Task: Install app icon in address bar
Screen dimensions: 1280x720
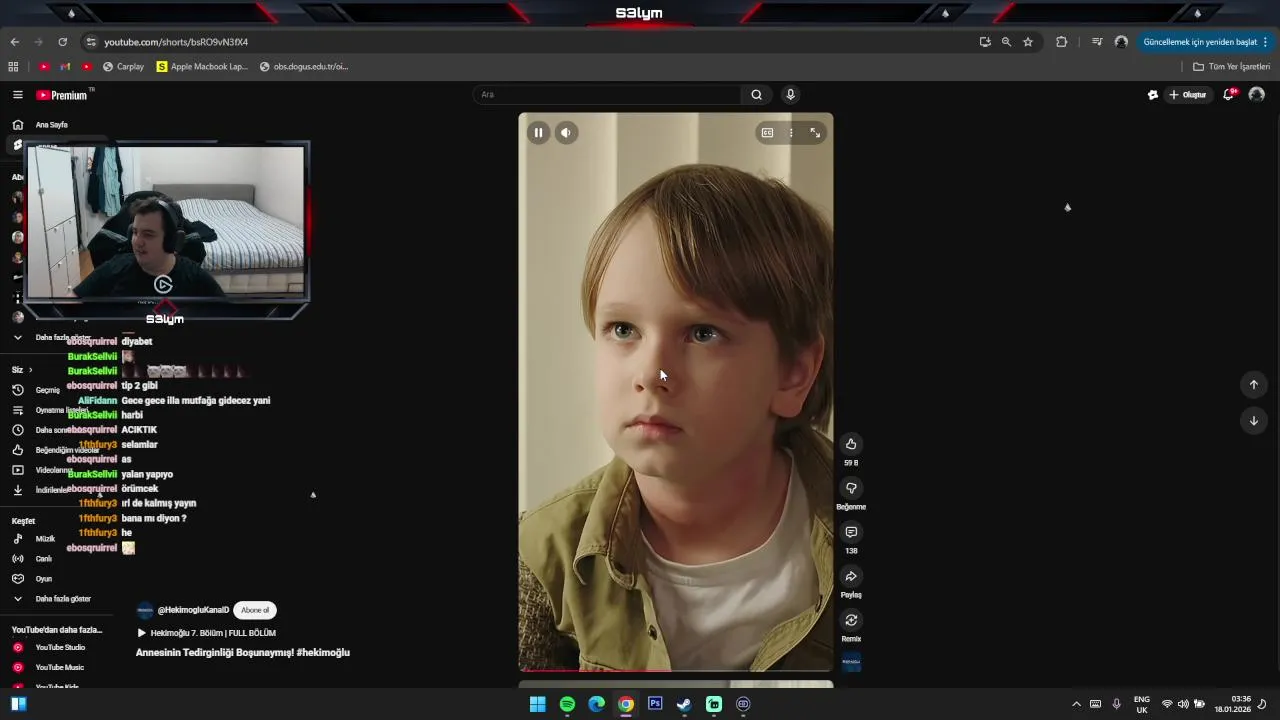Action: pos(985,42)
